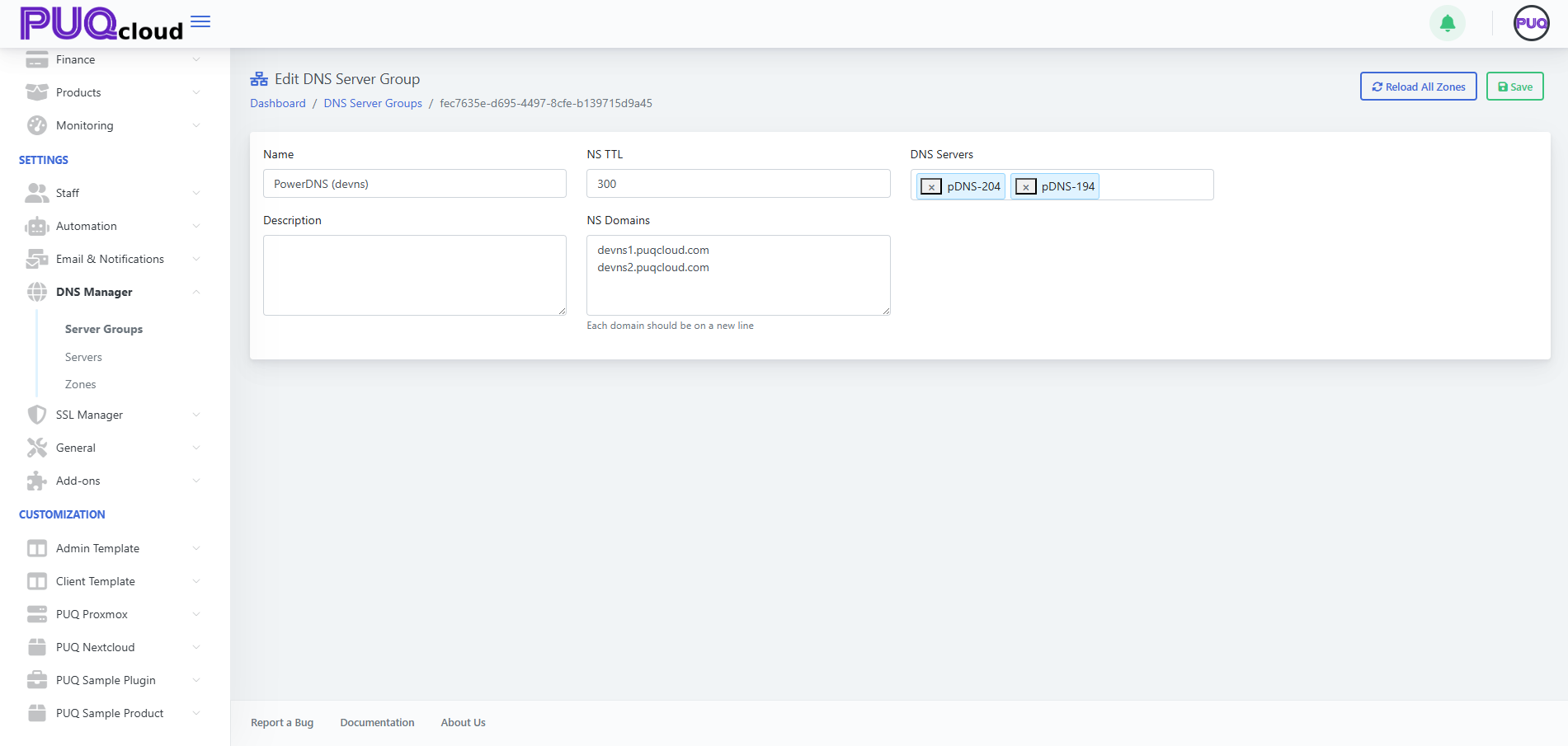Image resolution: width=1568 pixels, height=746 pixels.
Task: Expand the PUQ Proxmox menu chevron
Action: tap(196, 614)
